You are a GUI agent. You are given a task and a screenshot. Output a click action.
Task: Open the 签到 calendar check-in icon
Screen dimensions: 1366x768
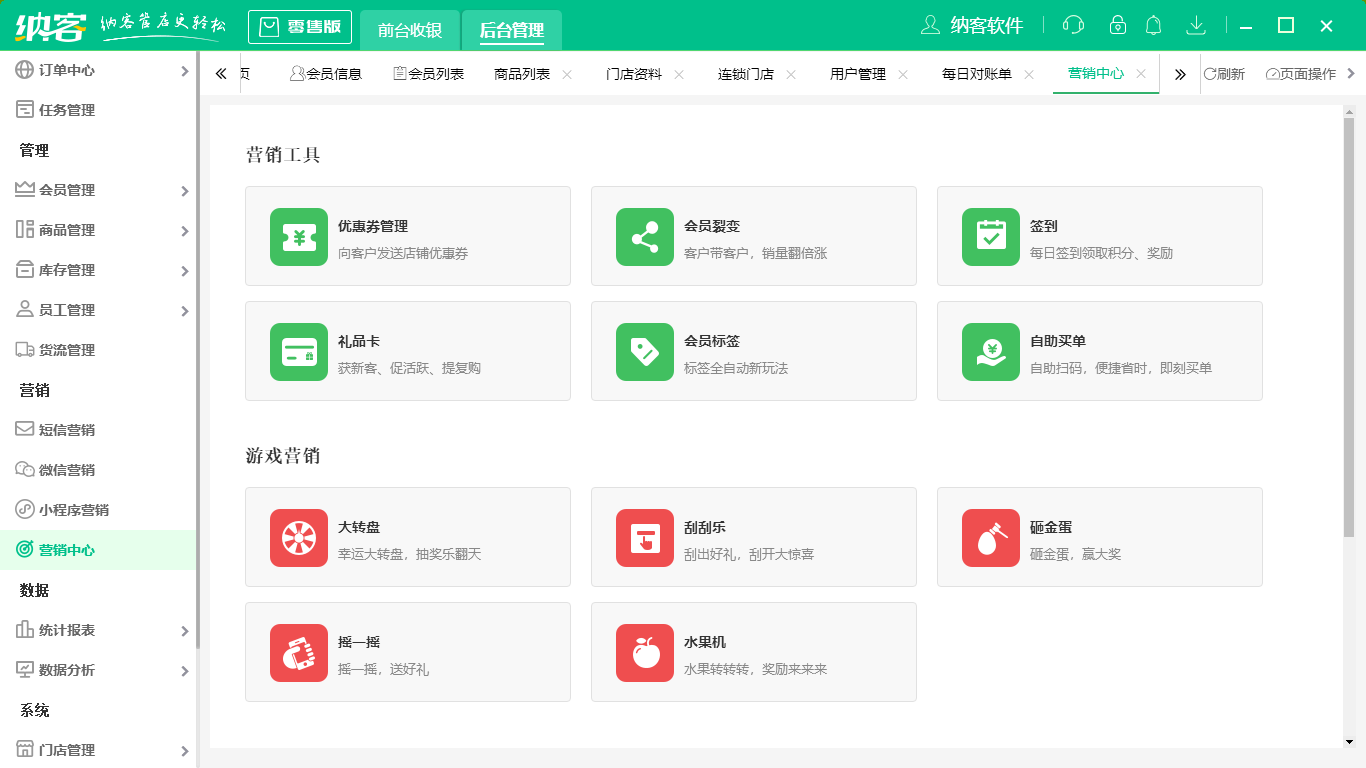[x=990, y=236]
